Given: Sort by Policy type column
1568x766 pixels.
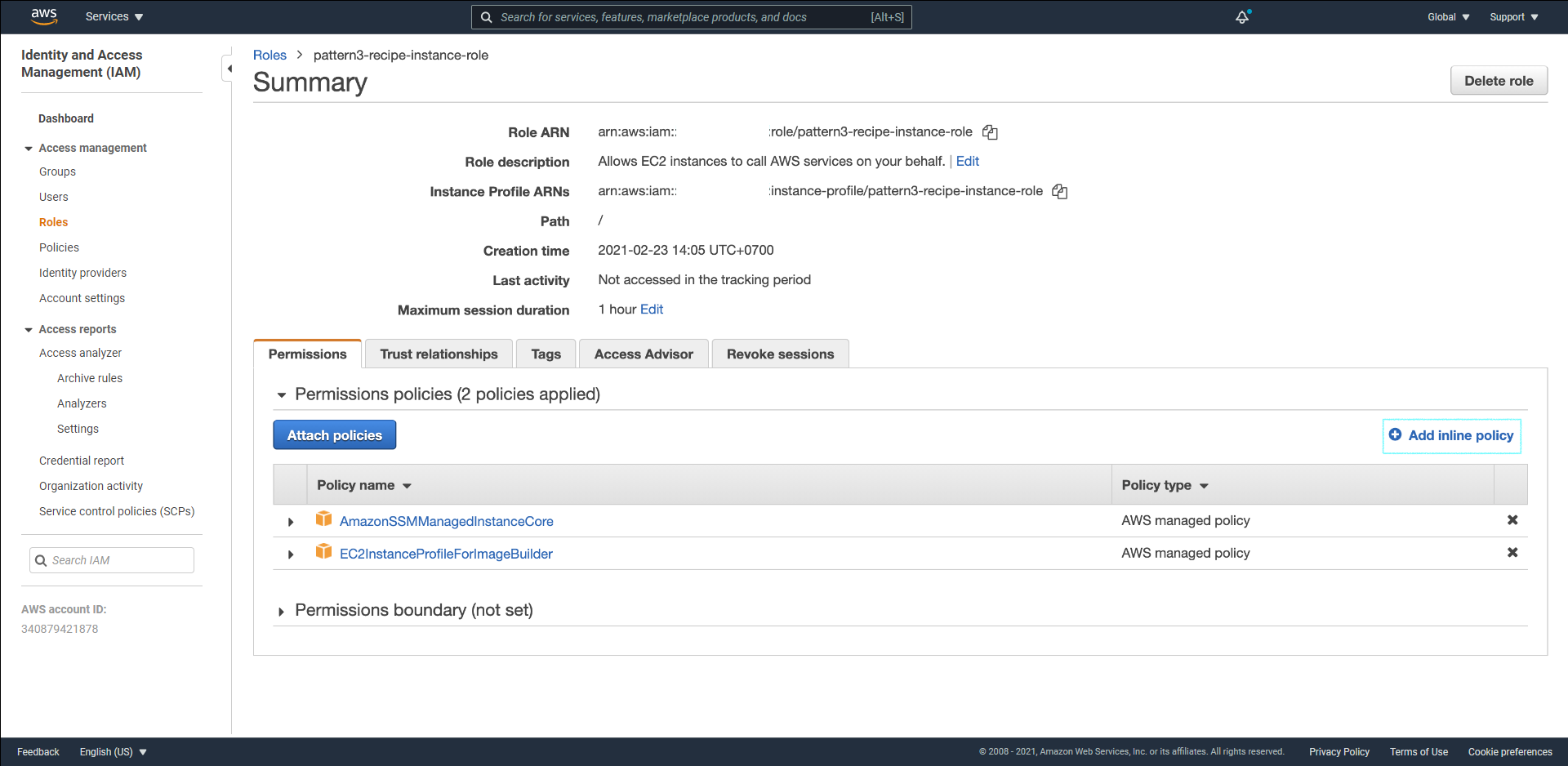Looking at the screenshot, I should pos(1165,485).
